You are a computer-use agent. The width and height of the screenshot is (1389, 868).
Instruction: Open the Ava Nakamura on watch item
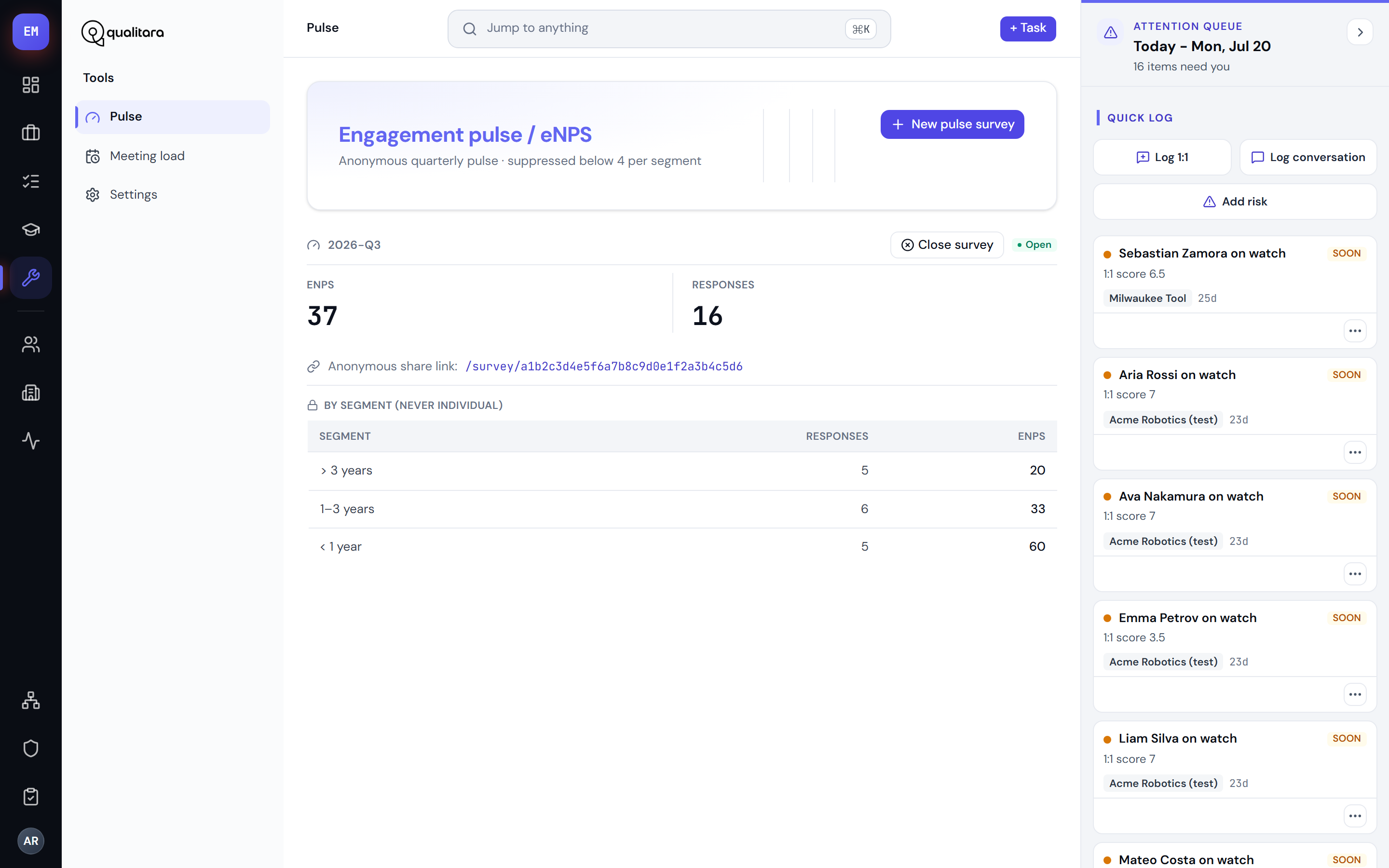[1191, 497]
